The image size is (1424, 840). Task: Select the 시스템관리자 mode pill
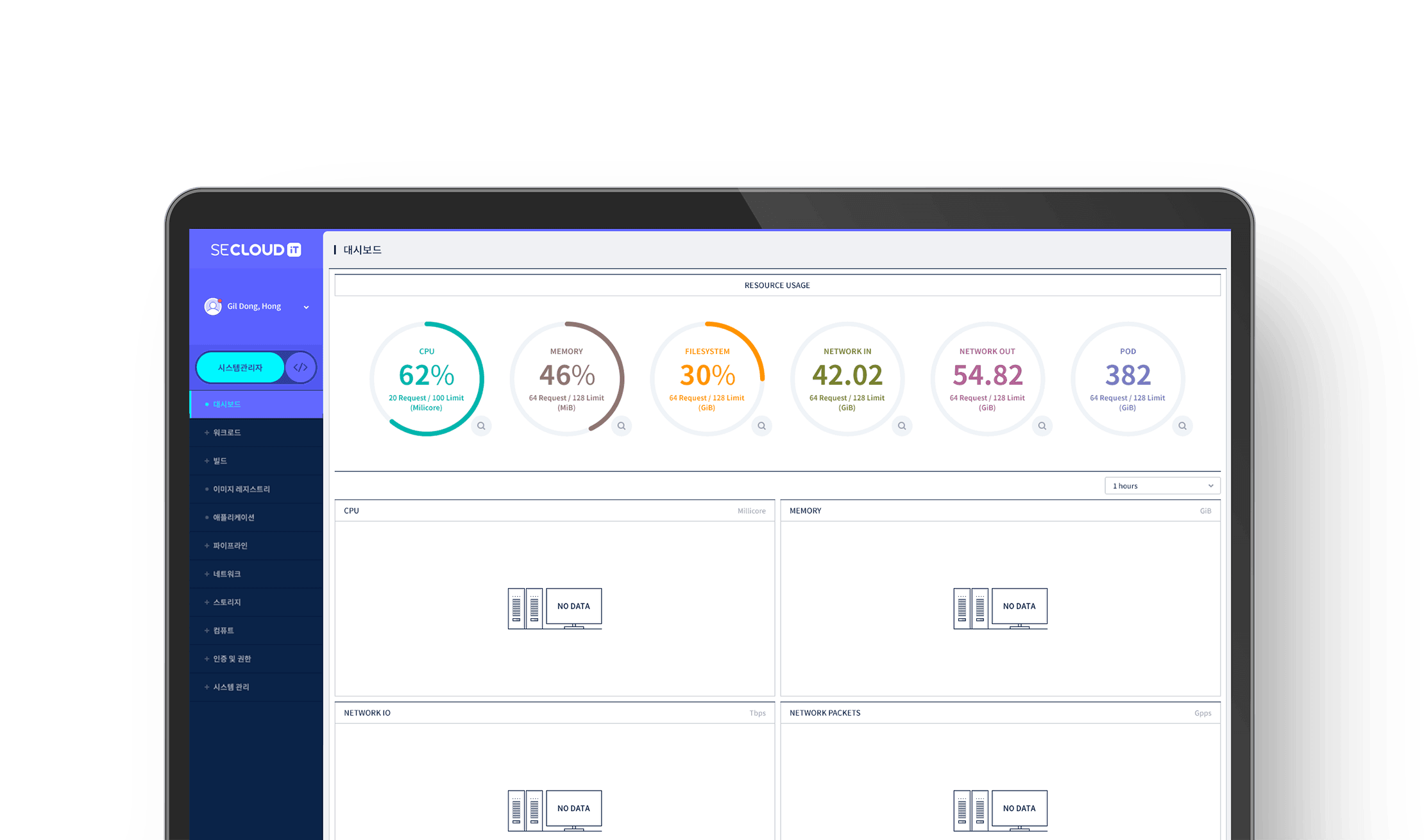(x=240, y=367)
